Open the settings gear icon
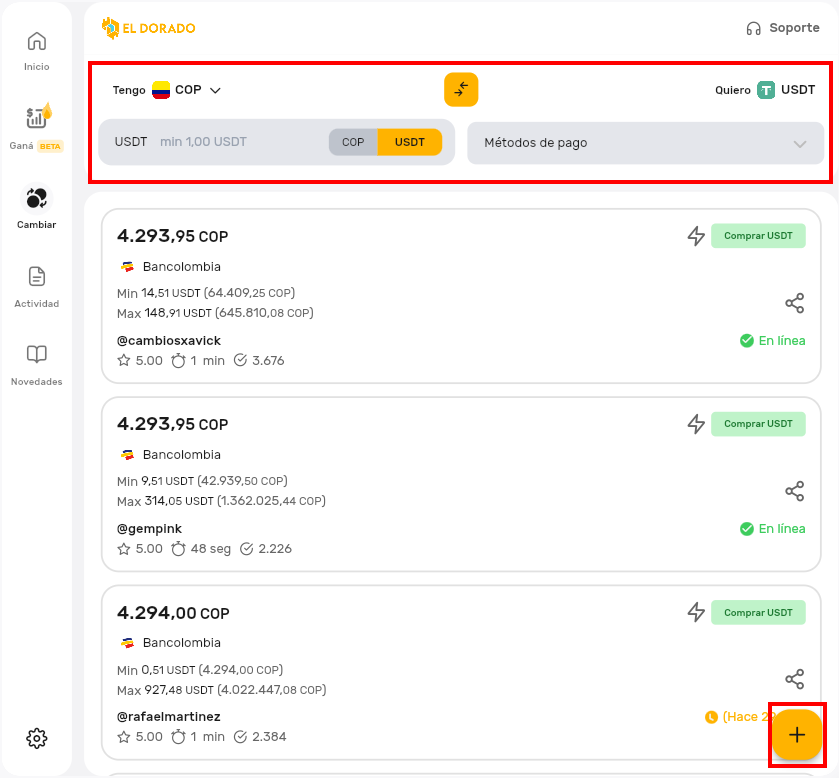Image resolution: width=839 pixels, height=778 pixels. pos(36,738)
